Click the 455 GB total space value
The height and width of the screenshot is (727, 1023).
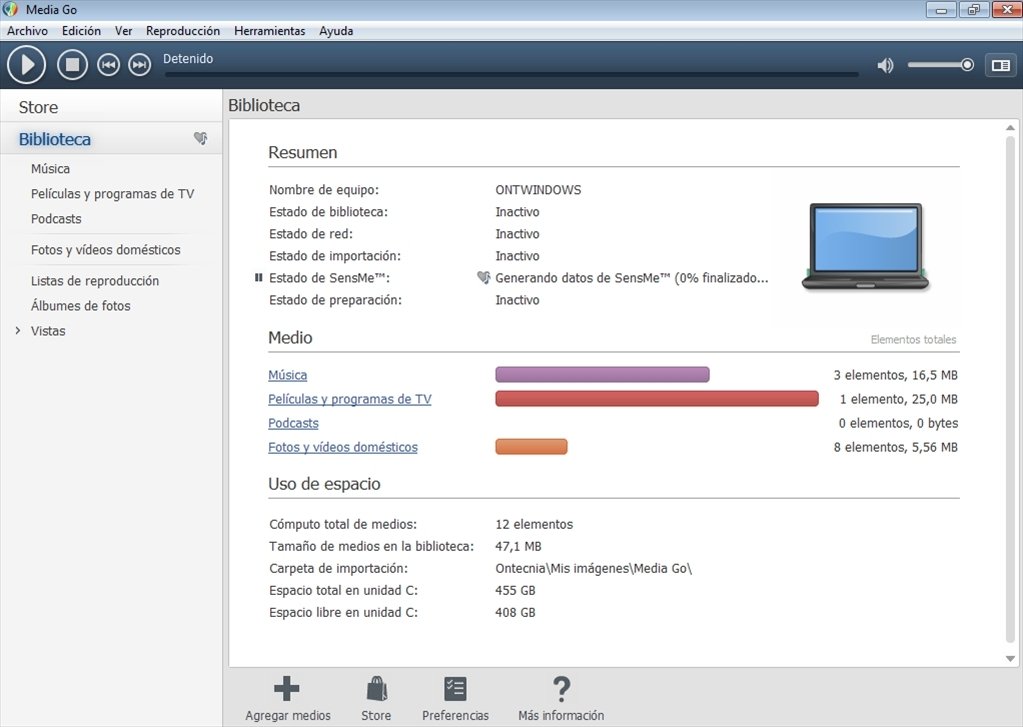click(515, 591)
